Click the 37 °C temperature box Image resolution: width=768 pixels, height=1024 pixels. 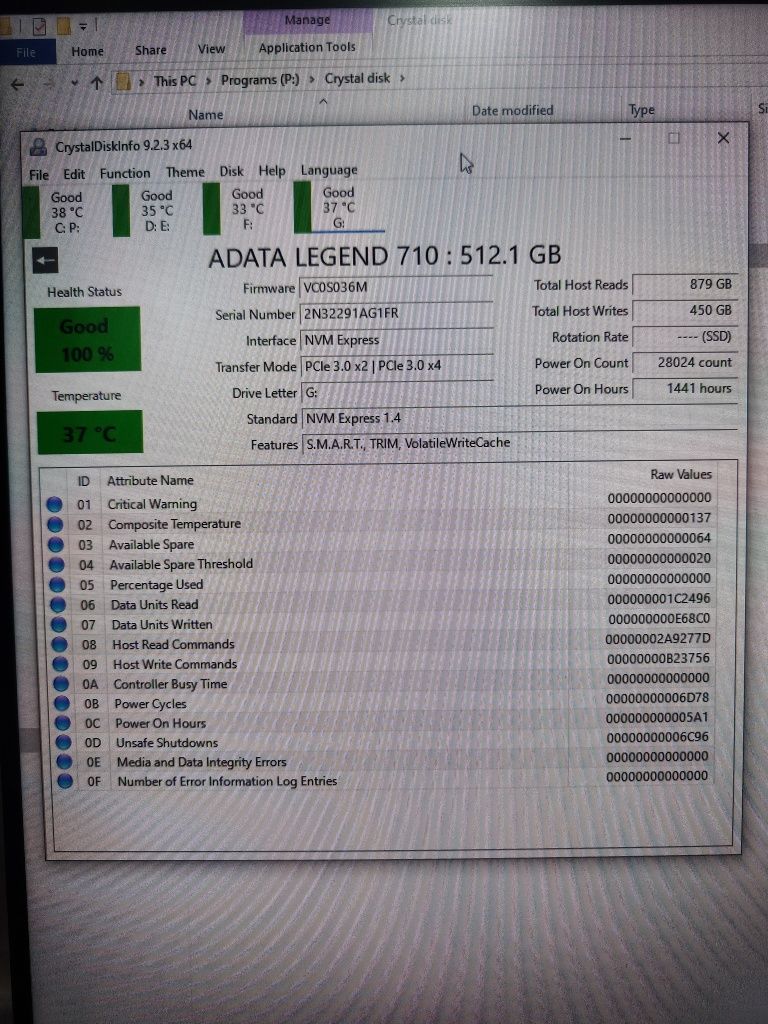coord(89,432)
